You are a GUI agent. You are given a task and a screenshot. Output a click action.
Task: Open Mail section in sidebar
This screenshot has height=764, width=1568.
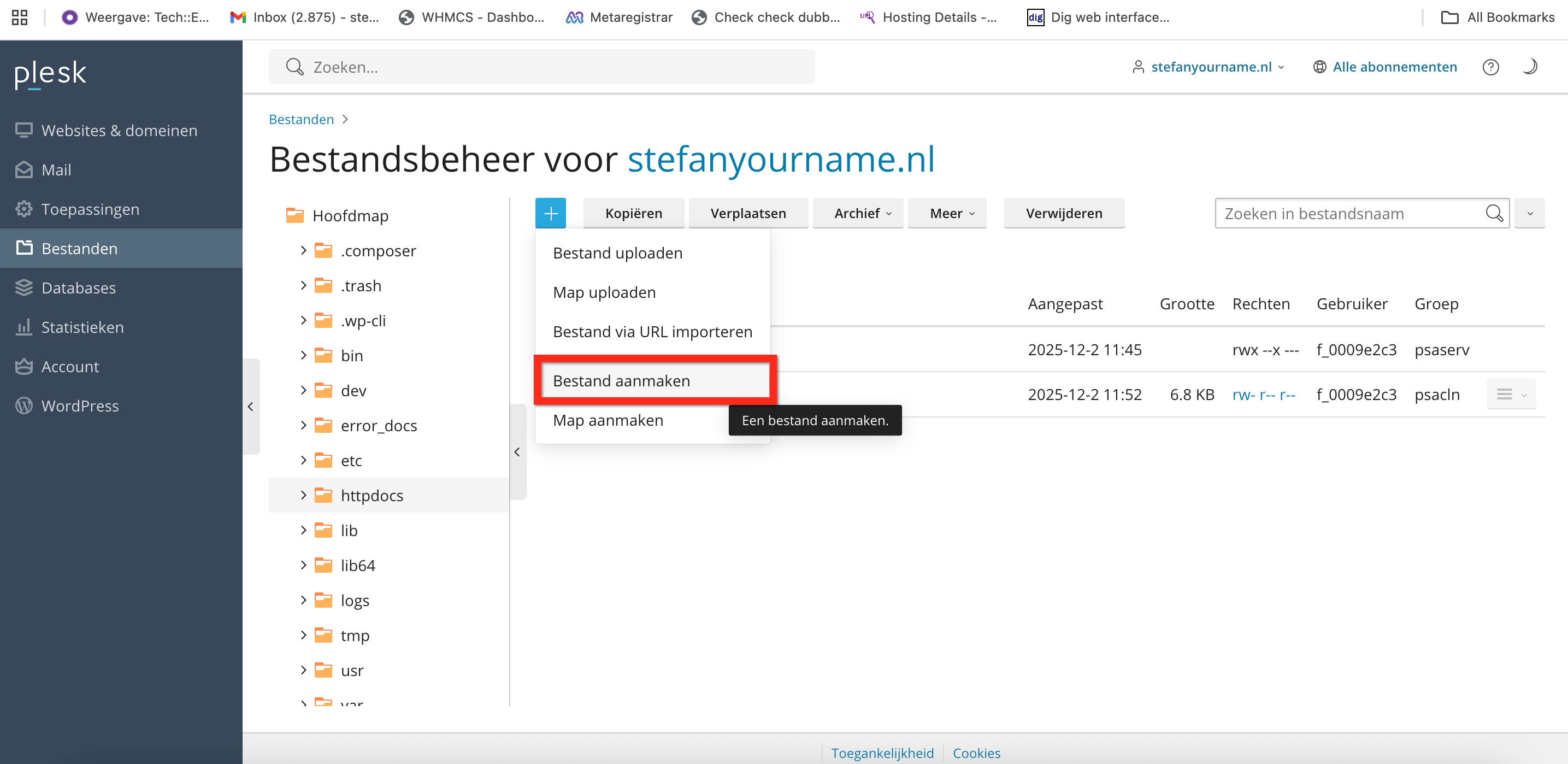point(56,169)
